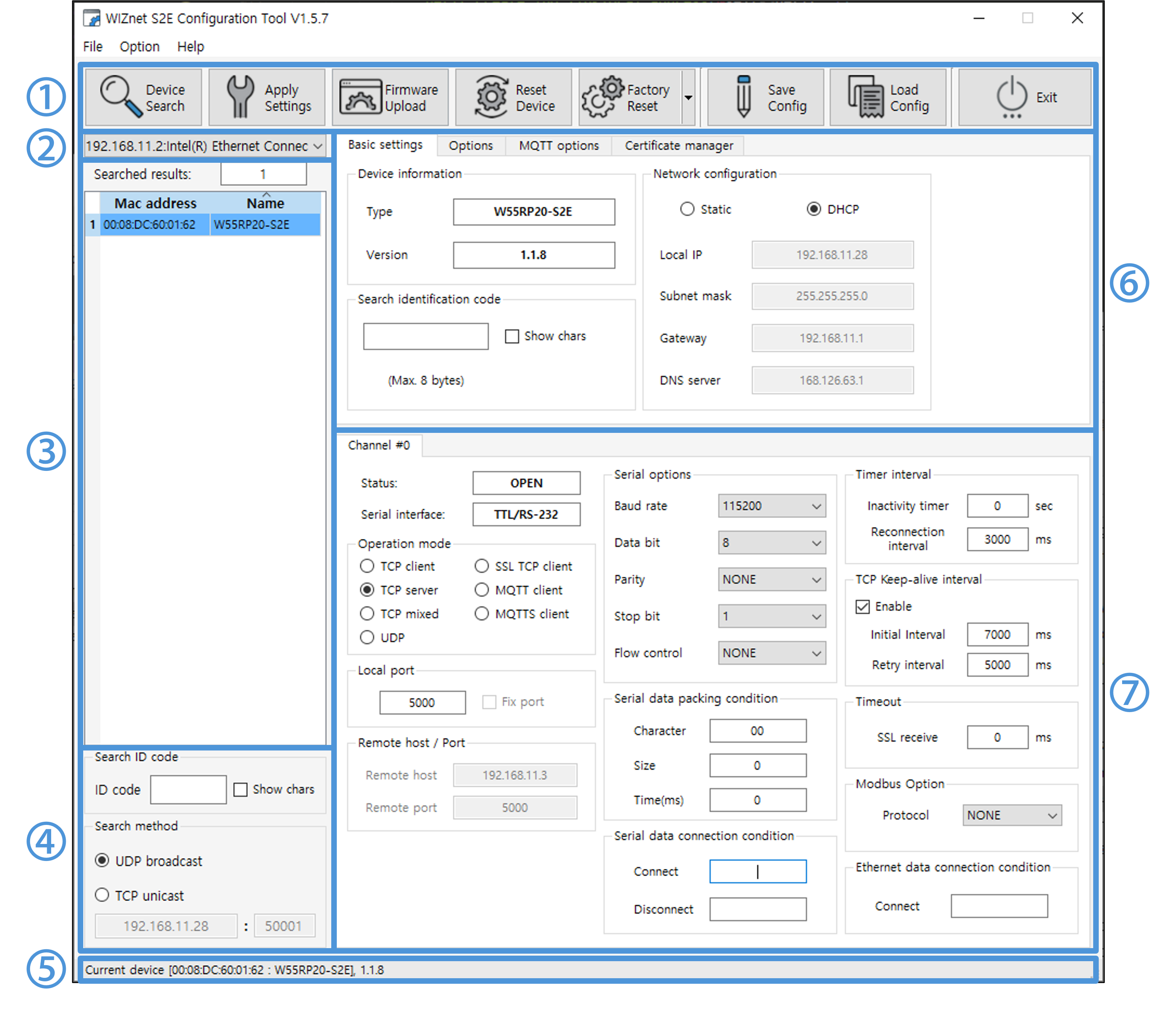Click the Searched results count field
1176x1019 pixels.
click(263, 174)
